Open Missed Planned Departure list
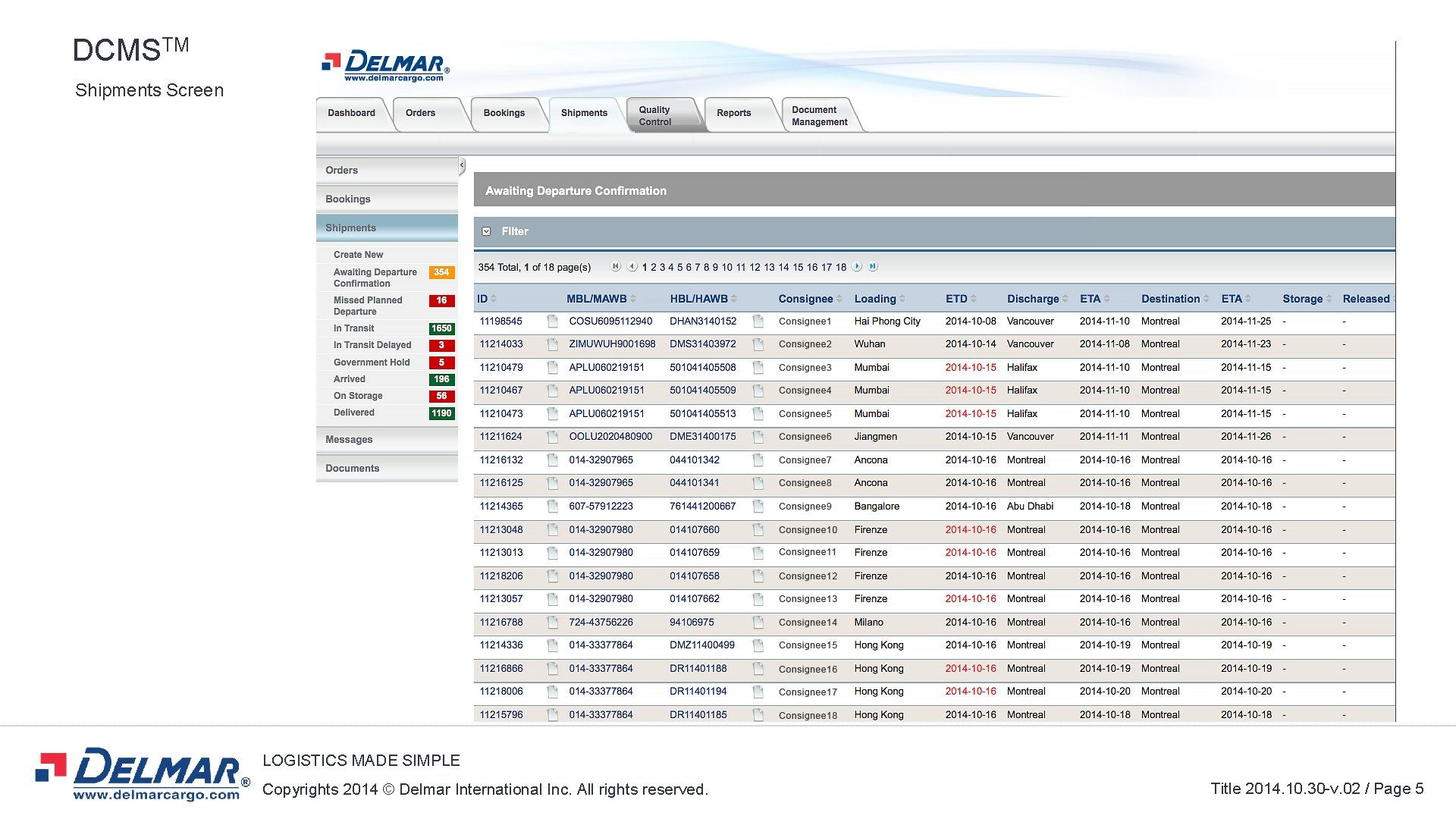This screenshot has width=1456, height=819. 368,306
